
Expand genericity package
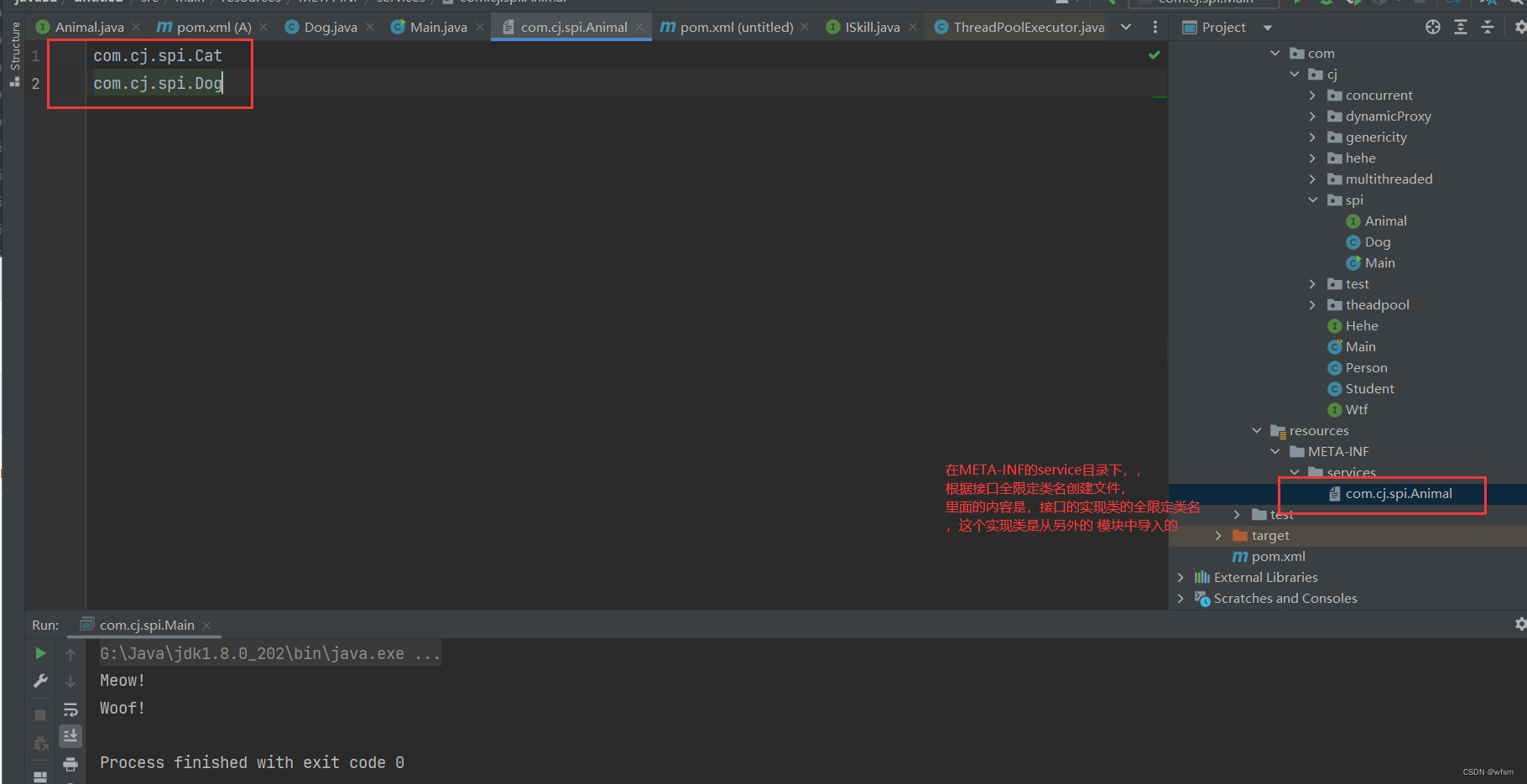click(1313, 138)
